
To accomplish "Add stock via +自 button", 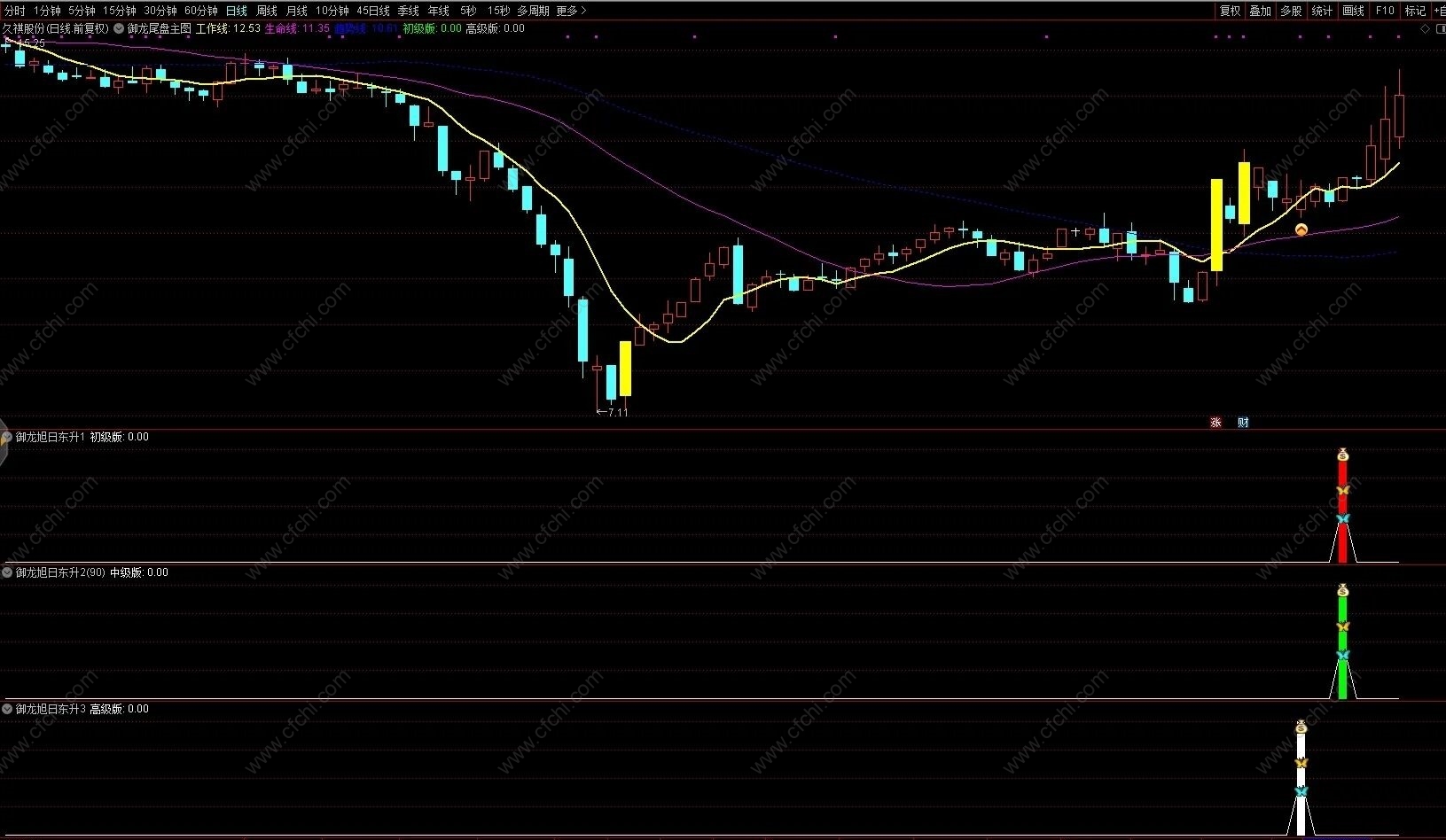I will [x=1439, y=11].
